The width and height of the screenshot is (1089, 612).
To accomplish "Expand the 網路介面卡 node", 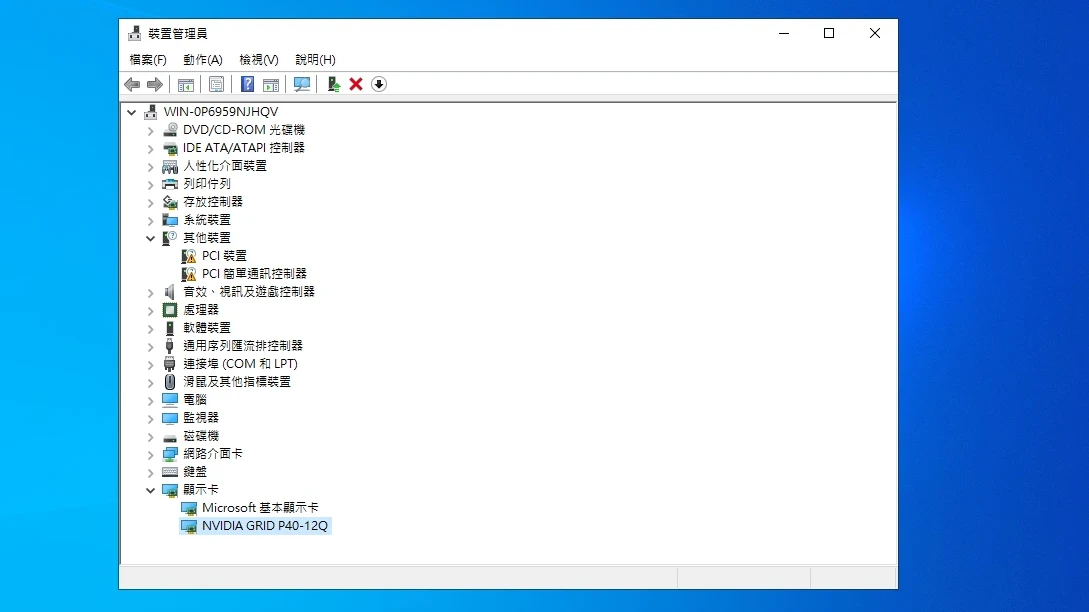I will (150, 455).
